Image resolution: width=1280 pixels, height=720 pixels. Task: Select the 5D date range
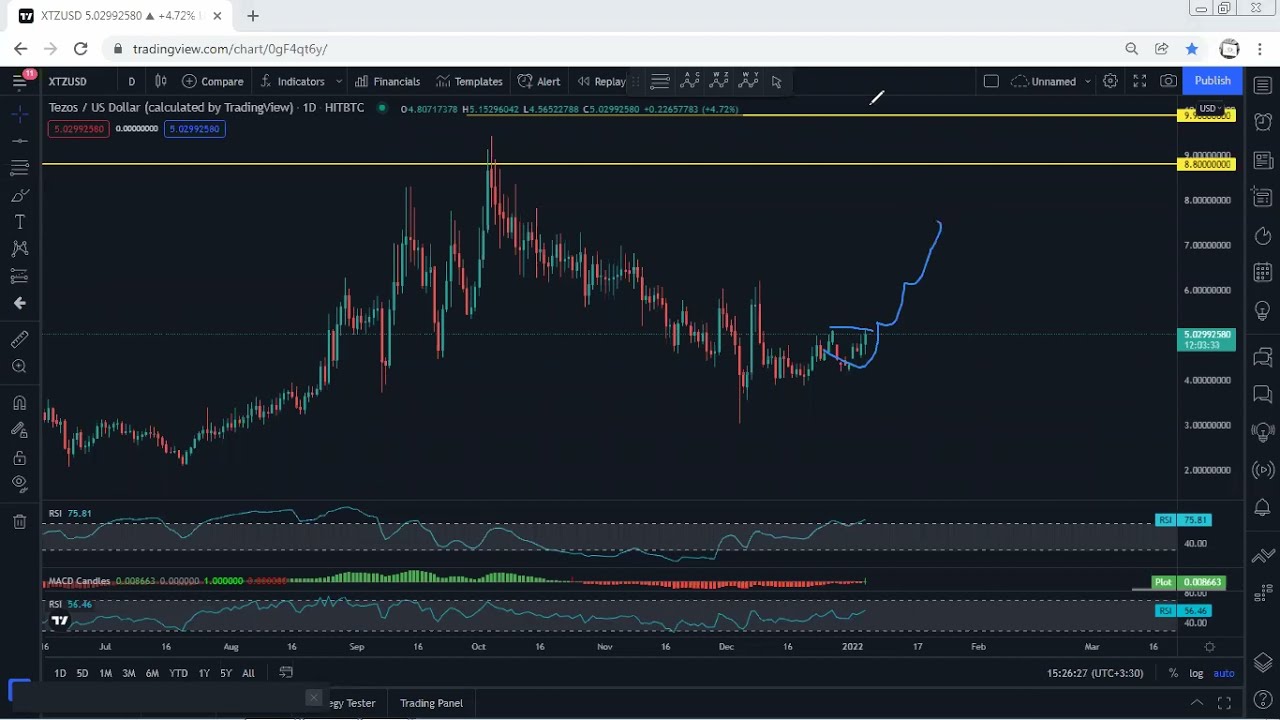[82, 673]
